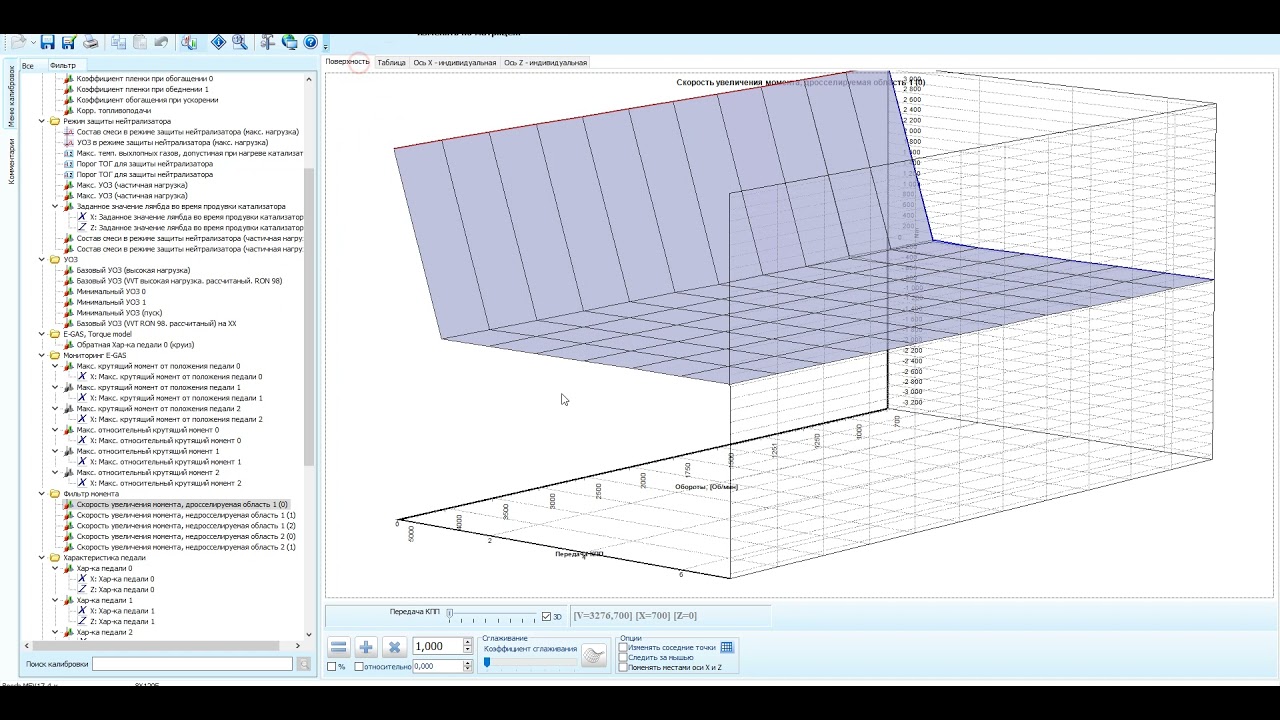Click the plus (add value) button

(366, 647)
